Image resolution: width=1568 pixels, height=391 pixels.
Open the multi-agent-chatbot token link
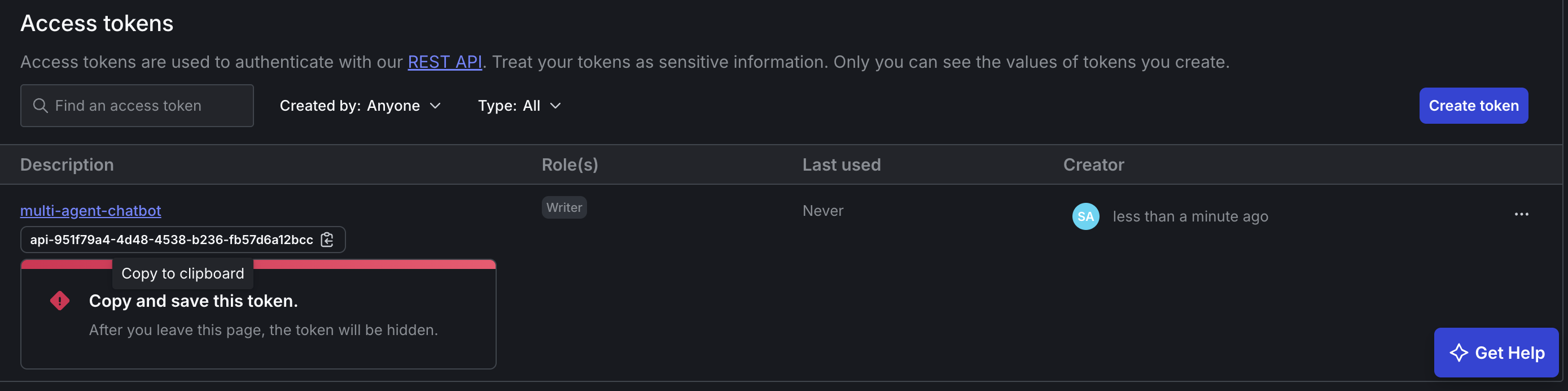[91, 211]
